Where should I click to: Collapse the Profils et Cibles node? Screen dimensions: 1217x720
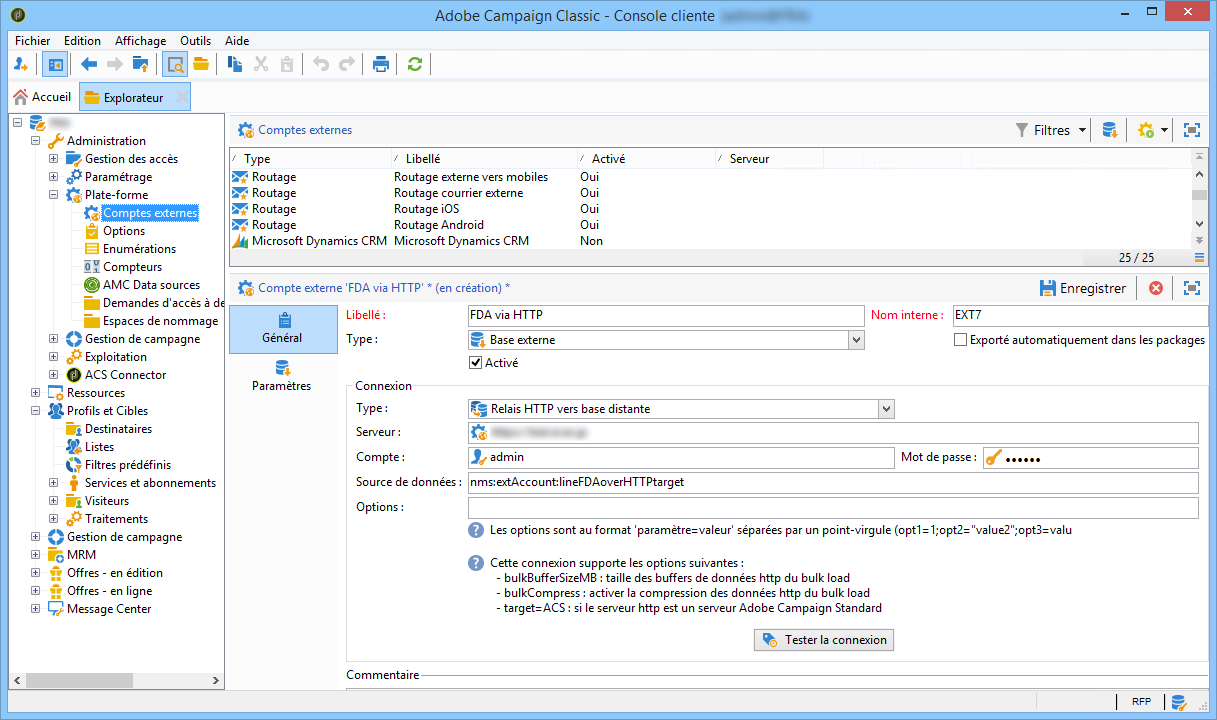pos(36,411)
